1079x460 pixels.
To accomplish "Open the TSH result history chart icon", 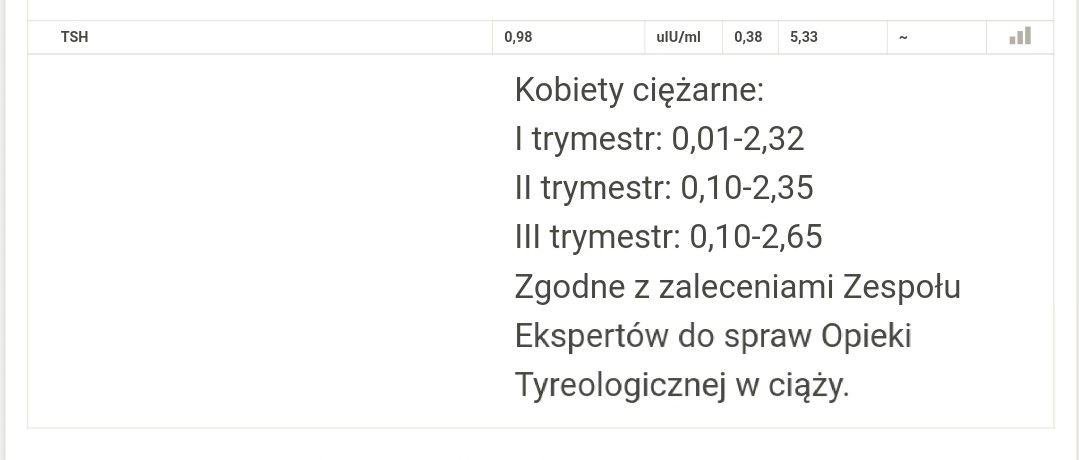I will click(1020, 37).
